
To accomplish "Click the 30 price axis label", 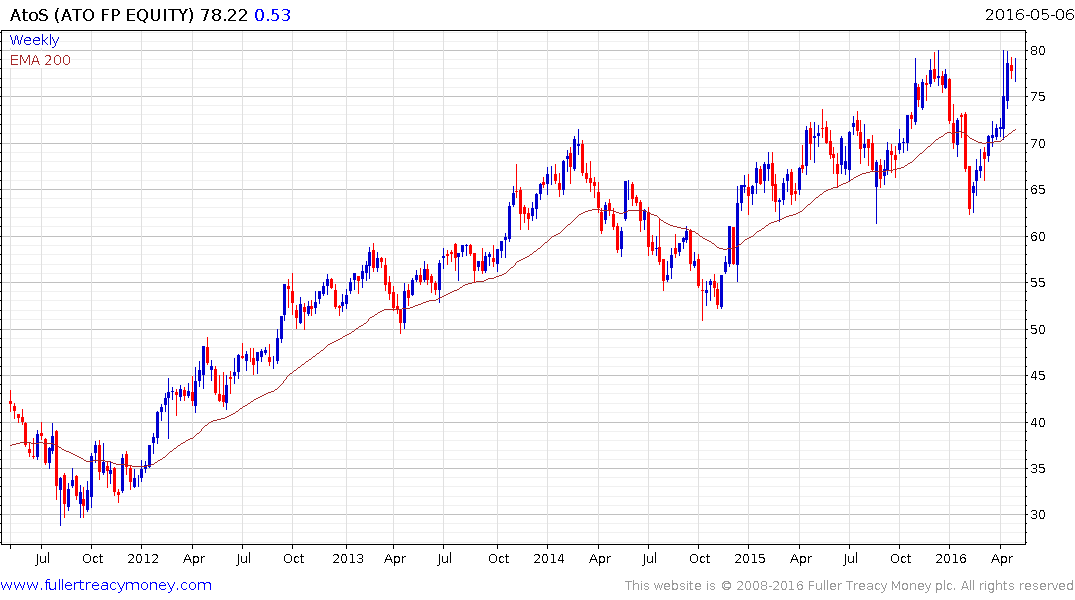I will [x=1037, y=515].
